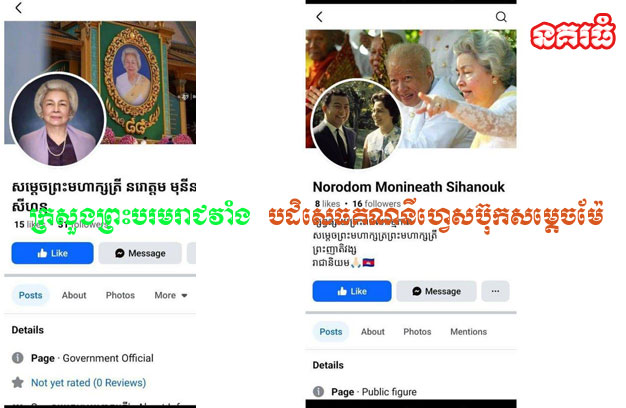Open Photos tab on right page

pyautogui.click(x=417, y=332)
